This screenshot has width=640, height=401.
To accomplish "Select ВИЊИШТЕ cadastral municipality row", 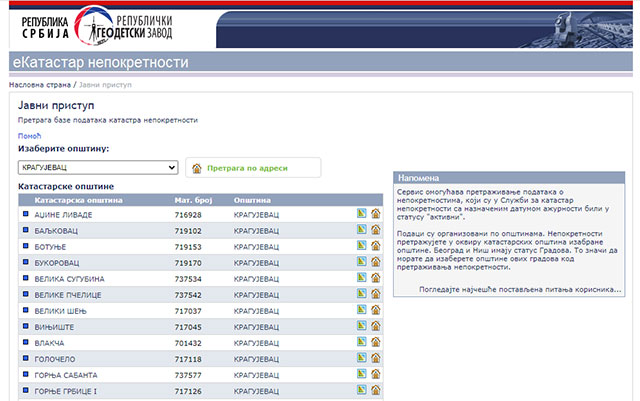I will [56, 327].
